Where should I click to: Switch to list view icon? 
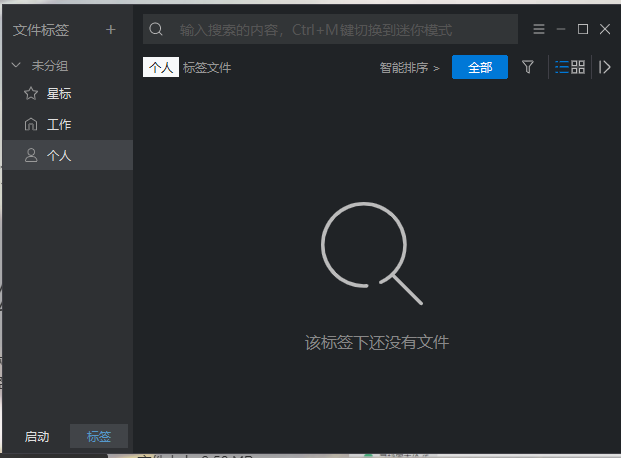point(561,67)
